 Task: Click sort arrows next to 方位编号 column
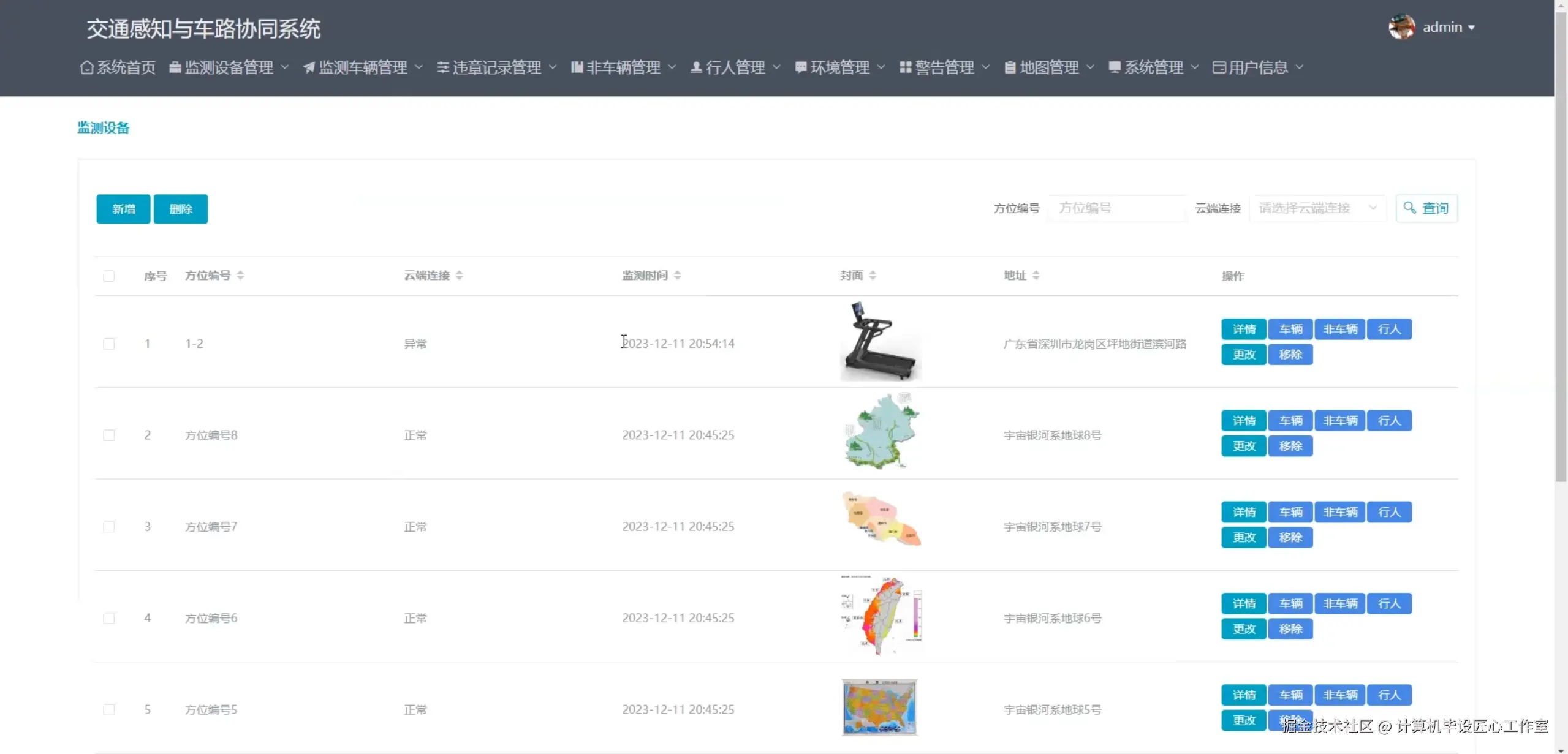tap(240, 276)
